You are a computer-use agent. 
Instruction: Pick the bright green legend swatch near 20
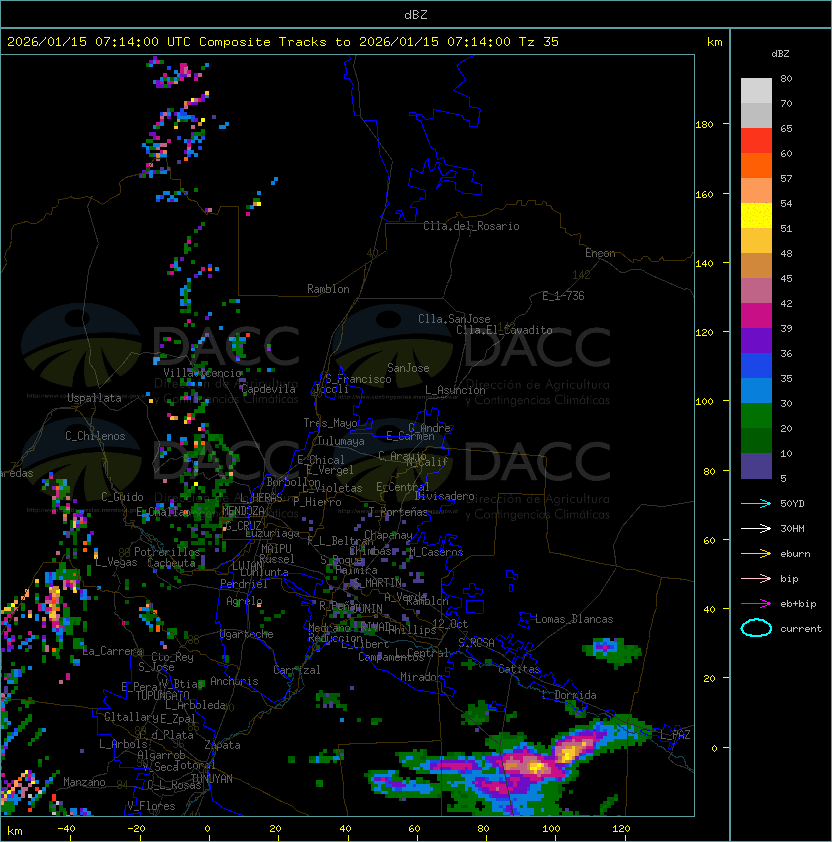[x=756, y=415]
